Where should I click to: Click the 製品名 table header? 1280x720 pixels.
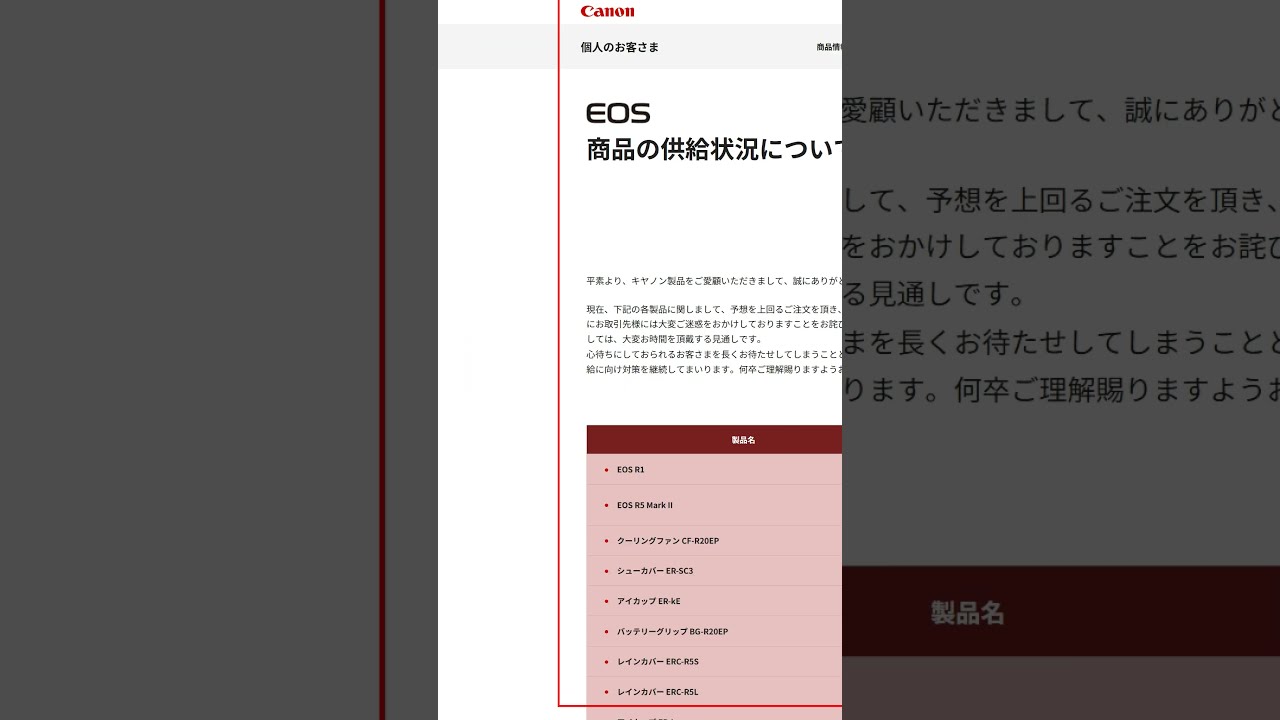(714, 440)
